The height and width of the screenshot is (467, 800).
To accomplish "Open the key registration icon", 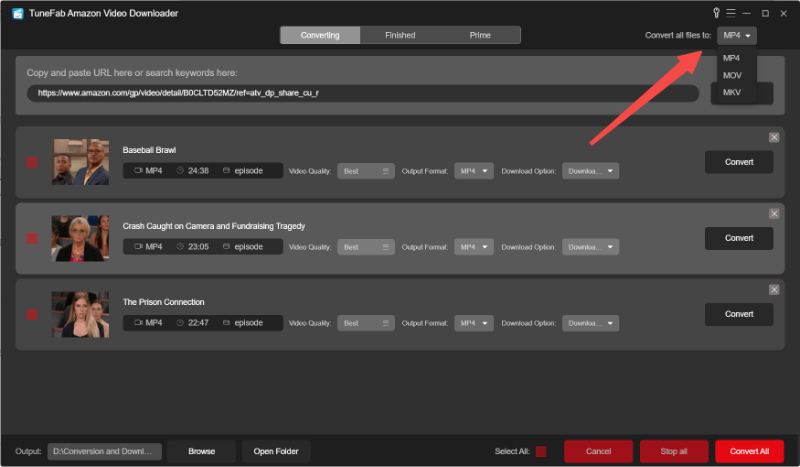I will click(716, 13).
